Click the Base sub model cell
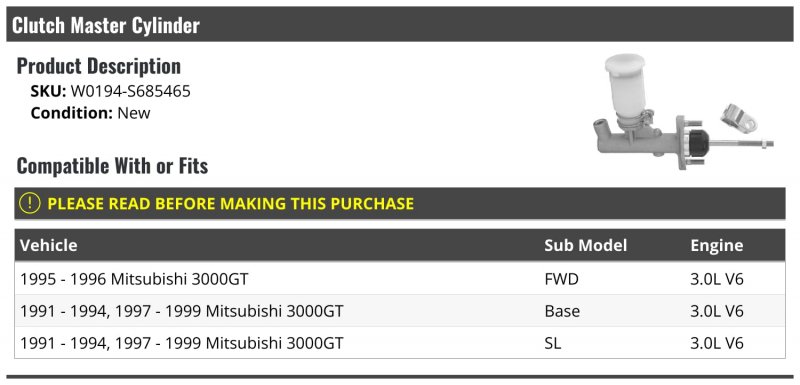Image resolution: width=800 pixels, height=385 pixels. click(x=562, y=311)
